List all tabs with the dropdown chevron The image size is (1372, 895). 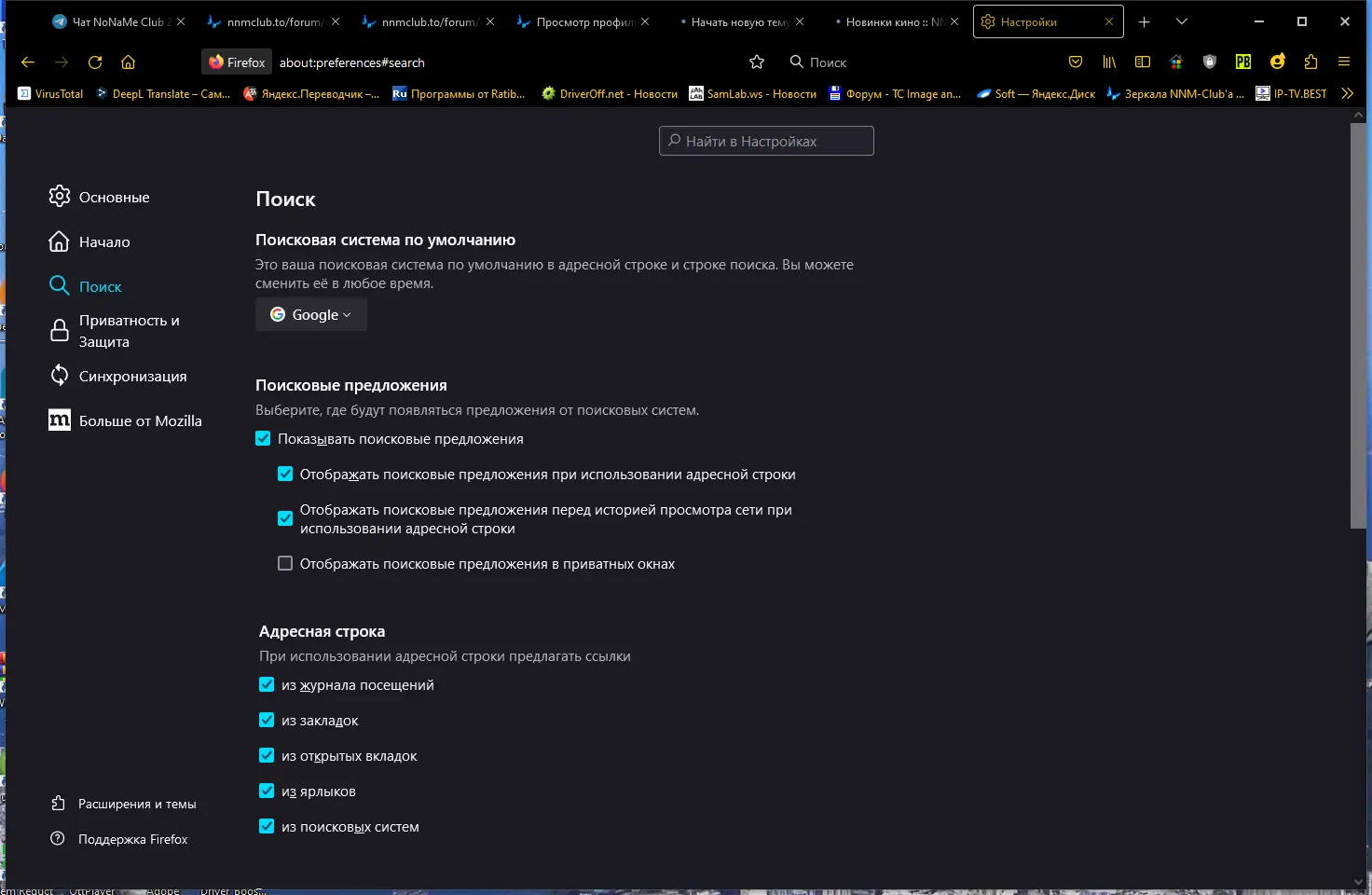[x=1182, y=21]
